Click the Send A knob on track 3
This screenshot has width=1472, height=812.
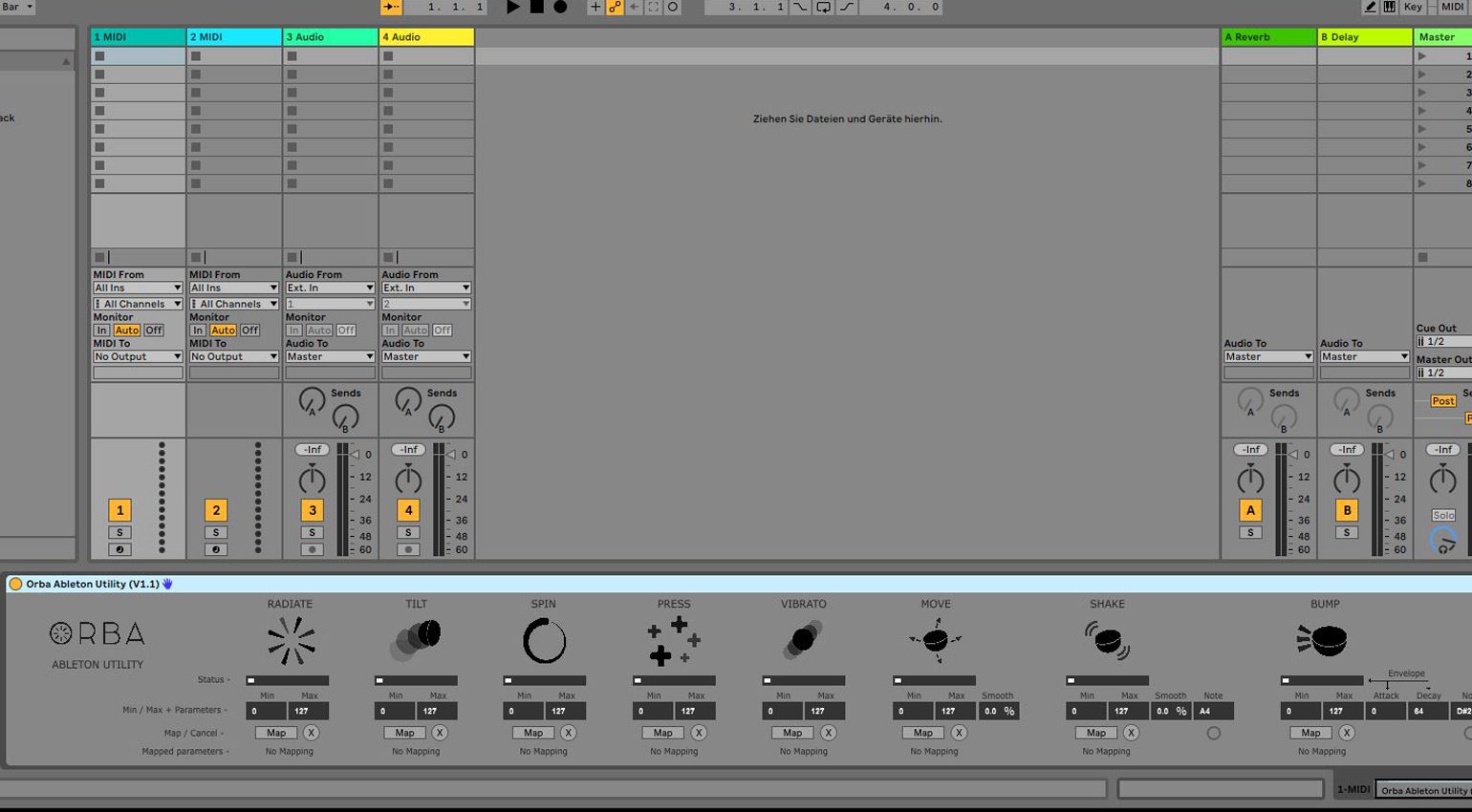(312, 400)
